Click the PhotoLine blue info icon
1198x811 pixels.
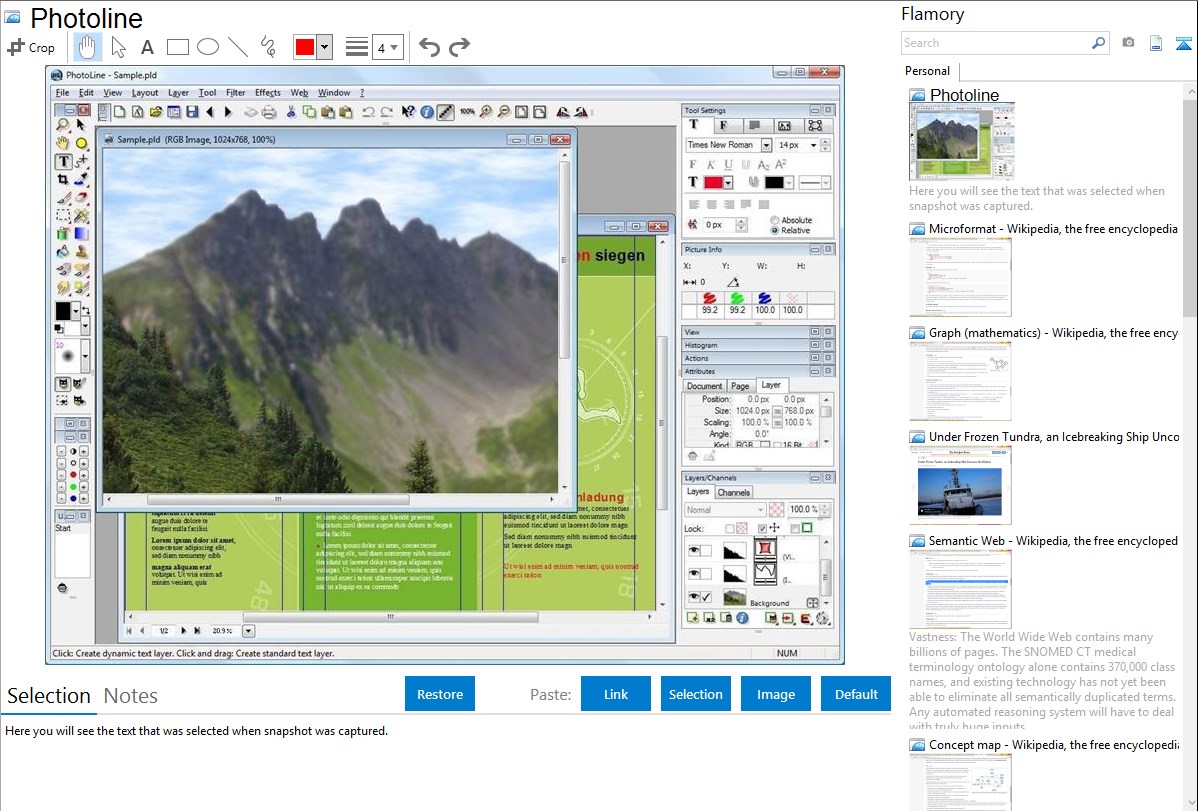tap(427, 112)
